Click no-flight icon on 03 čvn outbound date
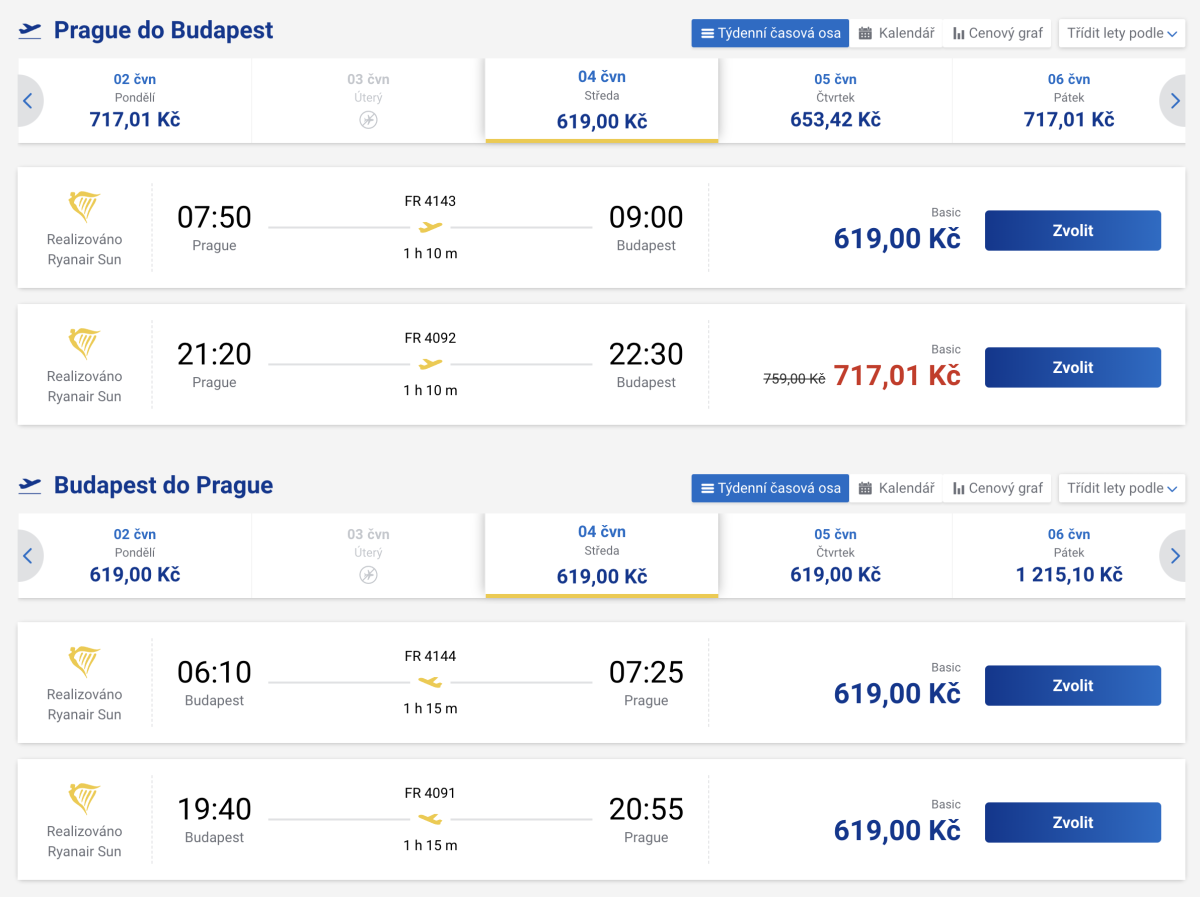The image size is (1200, 897). click(x=368, y=120)
